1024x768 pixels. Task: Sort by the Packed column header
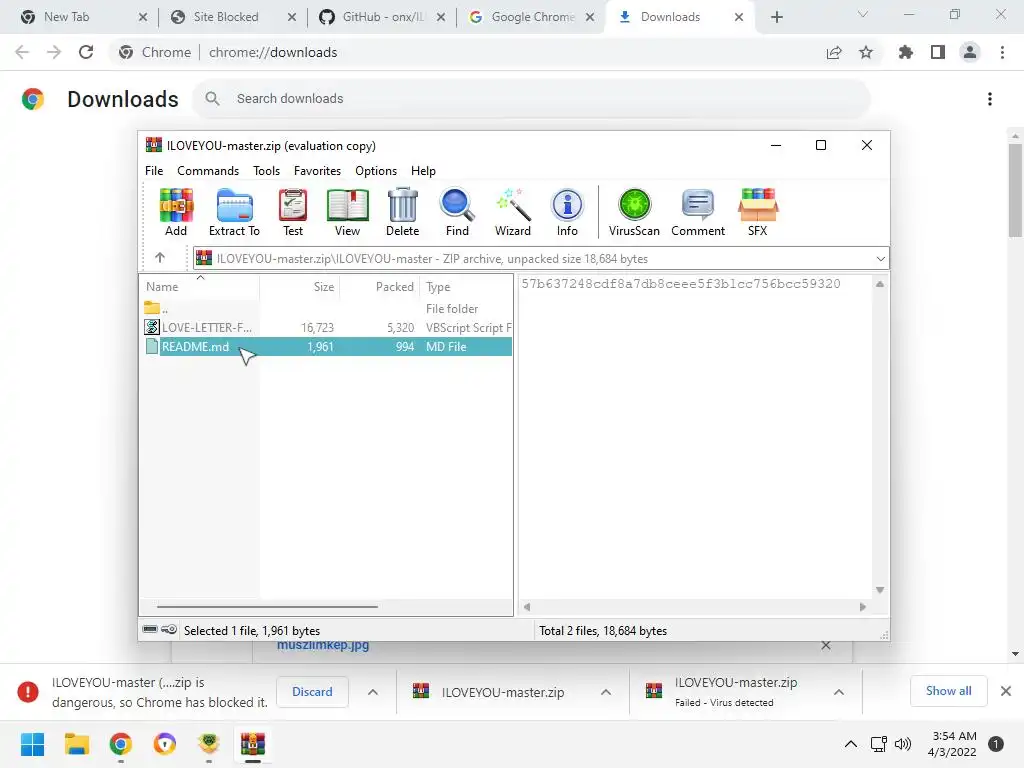(x=380, y=287)
